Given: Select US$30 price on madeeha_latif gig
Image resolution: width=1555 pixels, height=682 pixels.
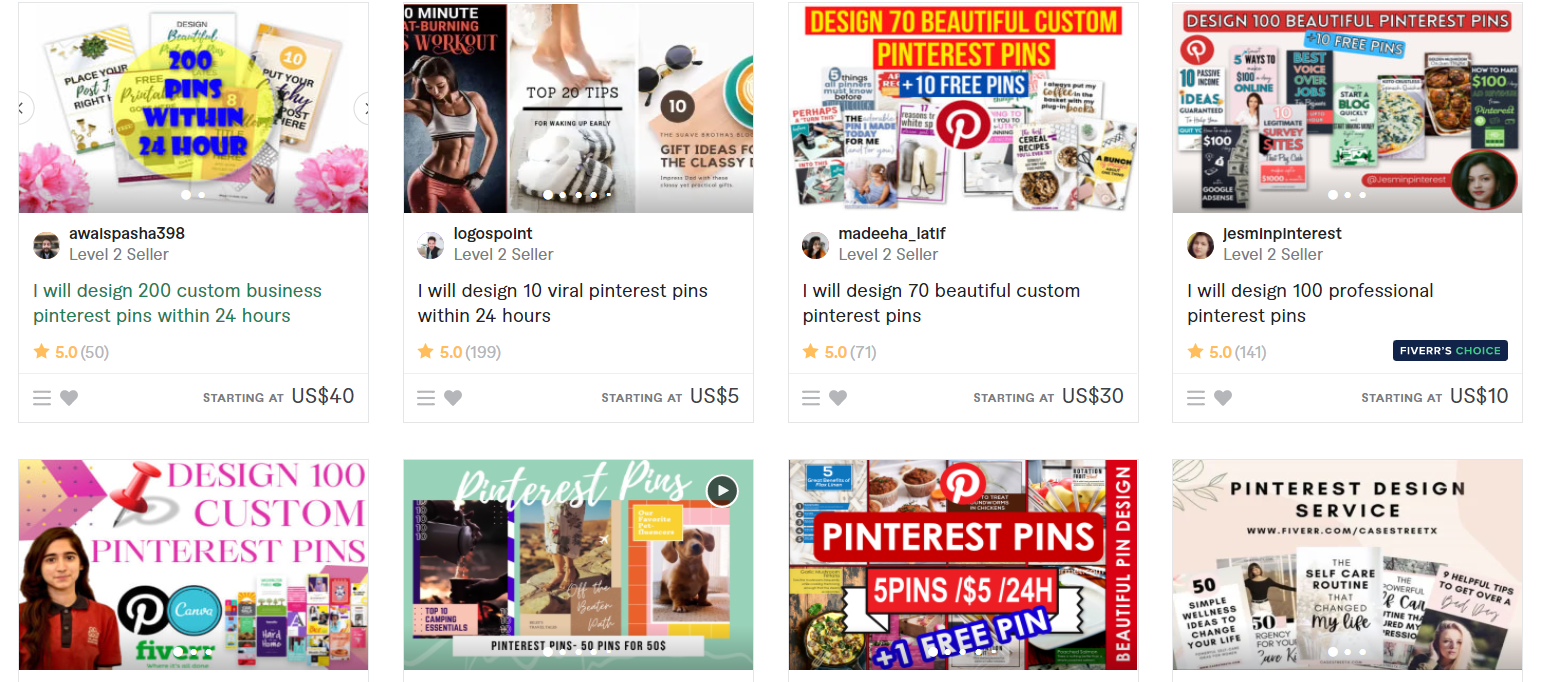Looking at the screenshot, I should [x=1093, y=396].
